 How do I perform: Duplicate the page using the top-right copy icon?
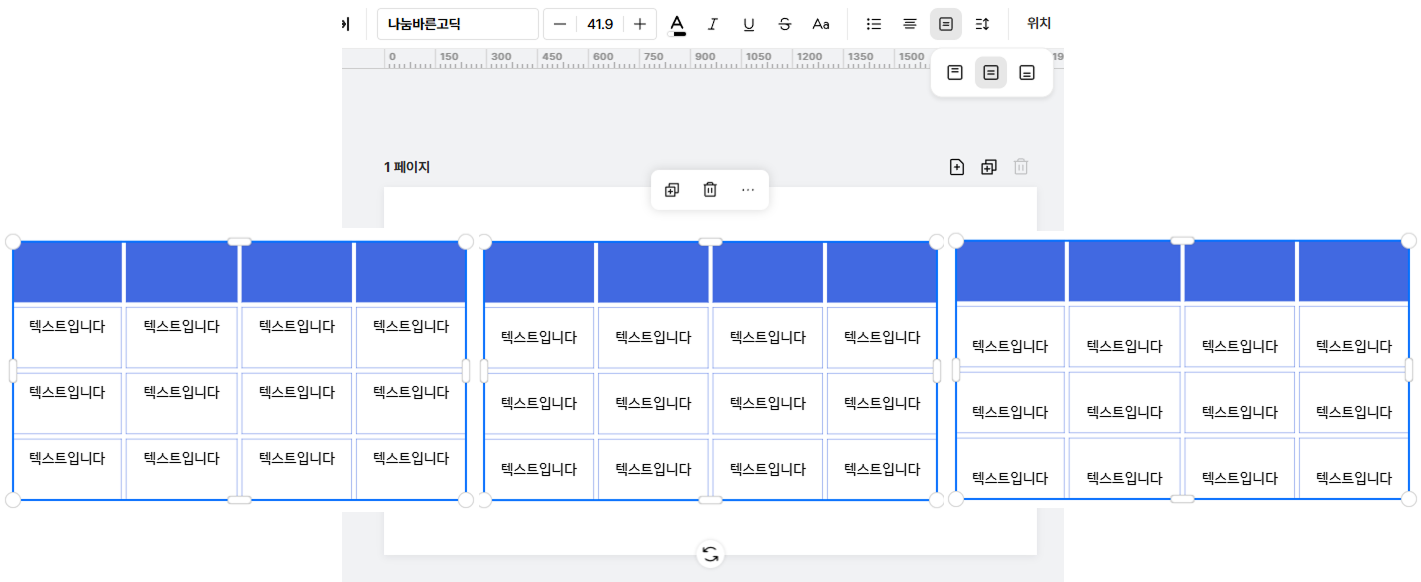[x=989, y=167]
